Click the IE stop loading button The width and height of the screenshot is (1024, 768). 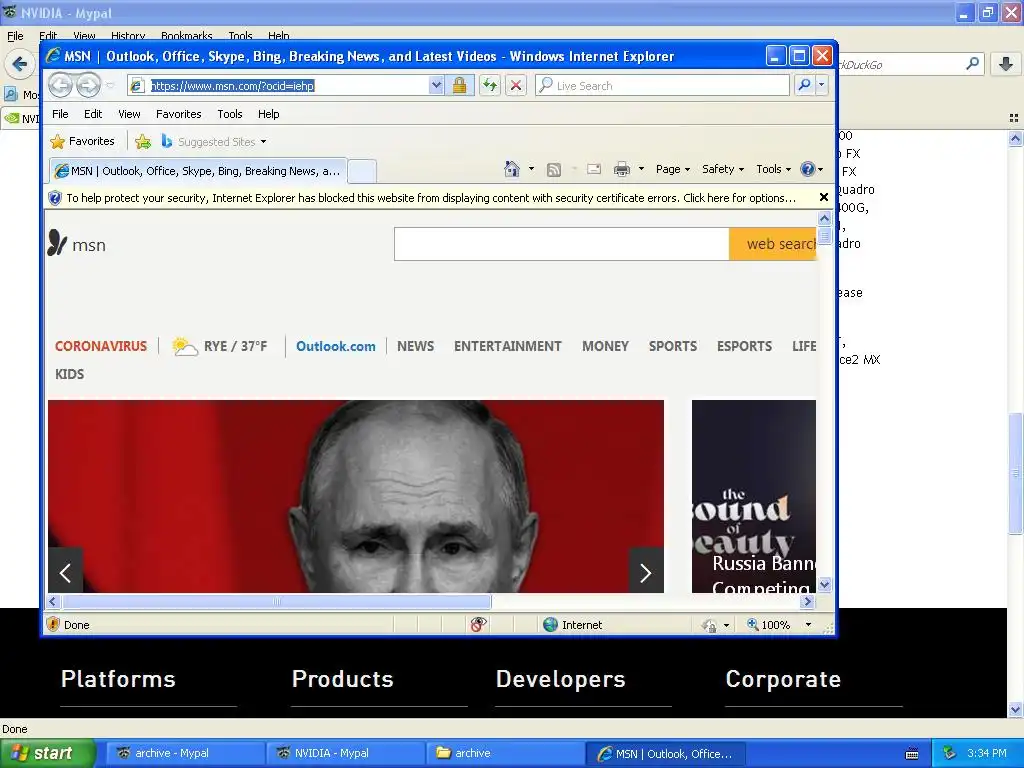[x=516, y=85]
